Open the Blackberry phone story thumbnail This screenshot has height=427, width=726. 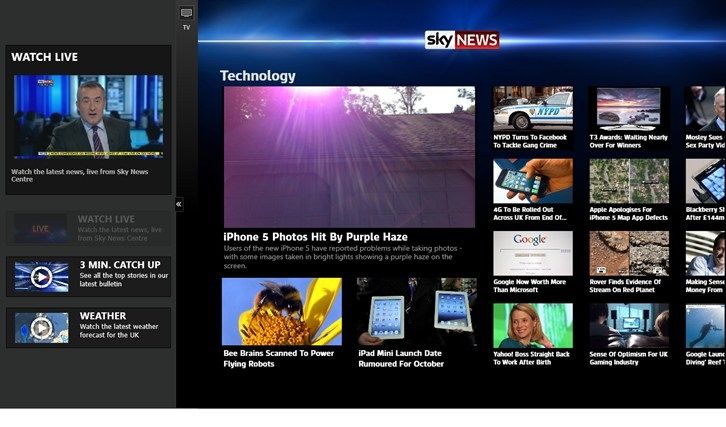(706, 181)
